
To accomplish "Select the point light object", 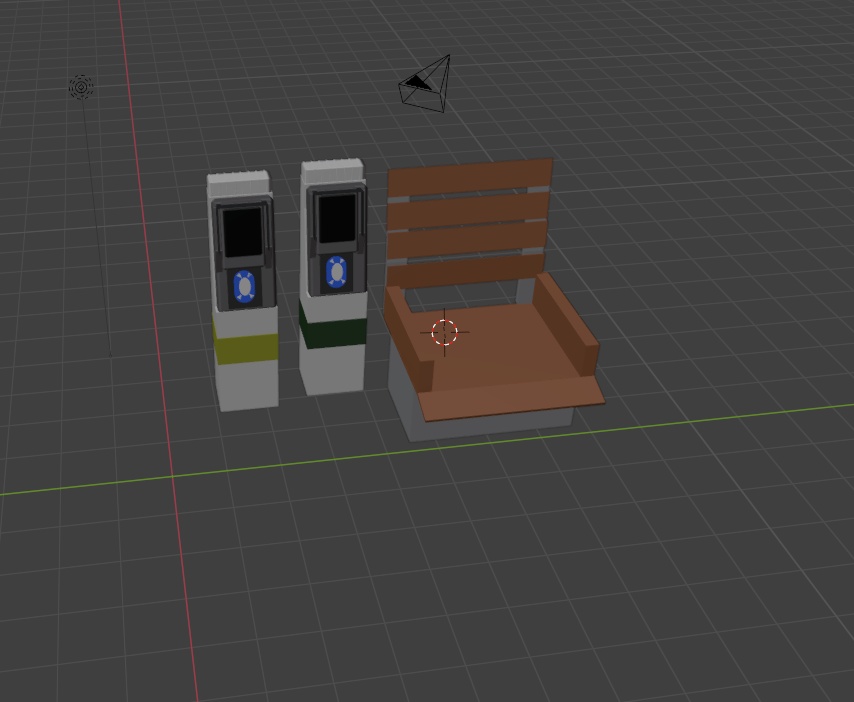I will click(81, 87).
